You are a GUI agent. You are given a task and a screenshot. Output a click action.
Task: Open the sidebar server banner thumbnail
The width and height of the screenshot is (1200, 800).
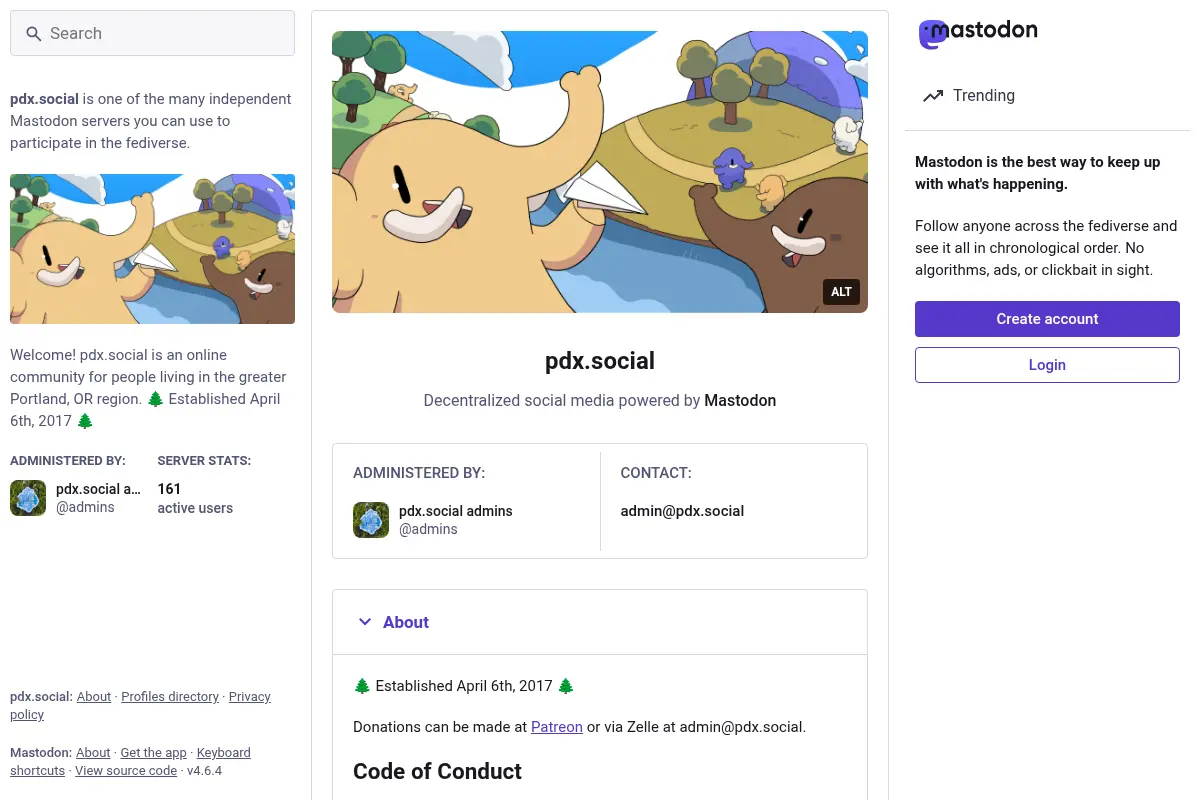(152, 249)
